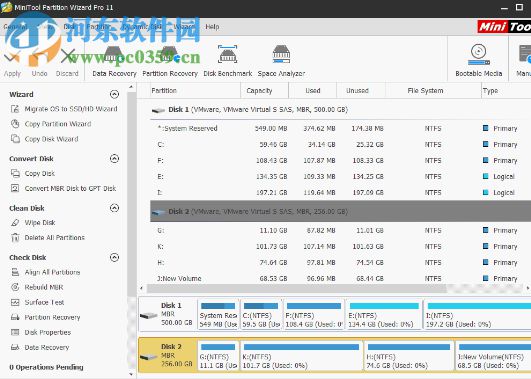The width and height of the screenshot is (531, 379).
Task: Collapse the Clean Disk section
Action: pyautogui.click(x=114, y=208)
